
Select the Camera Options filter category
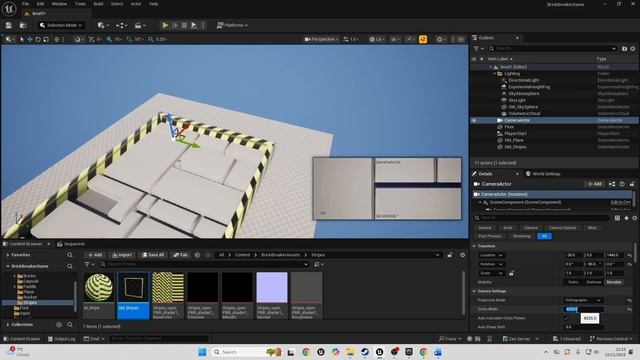[x=562, y=228]
